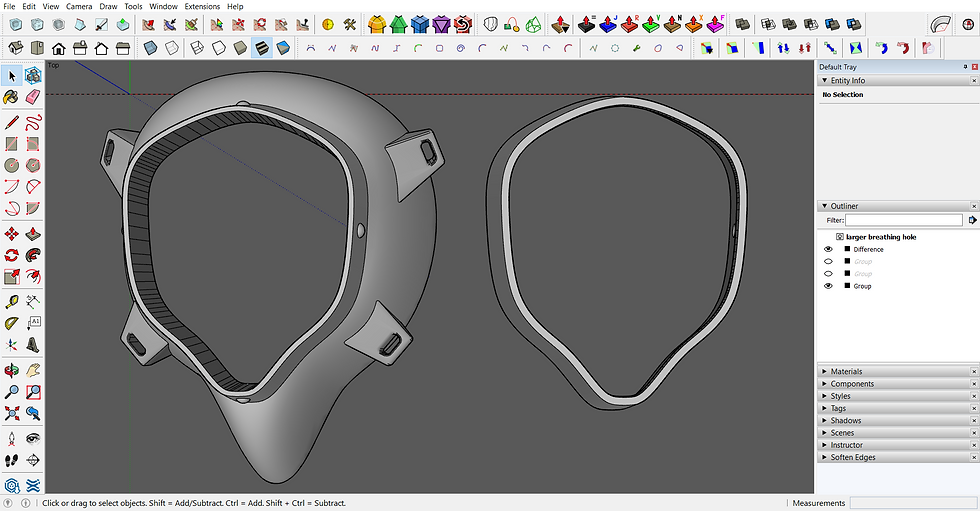The width and height of the screenshot is (980, 511).
Task: Select the arrow Select tool
Action: pos(11,76)
